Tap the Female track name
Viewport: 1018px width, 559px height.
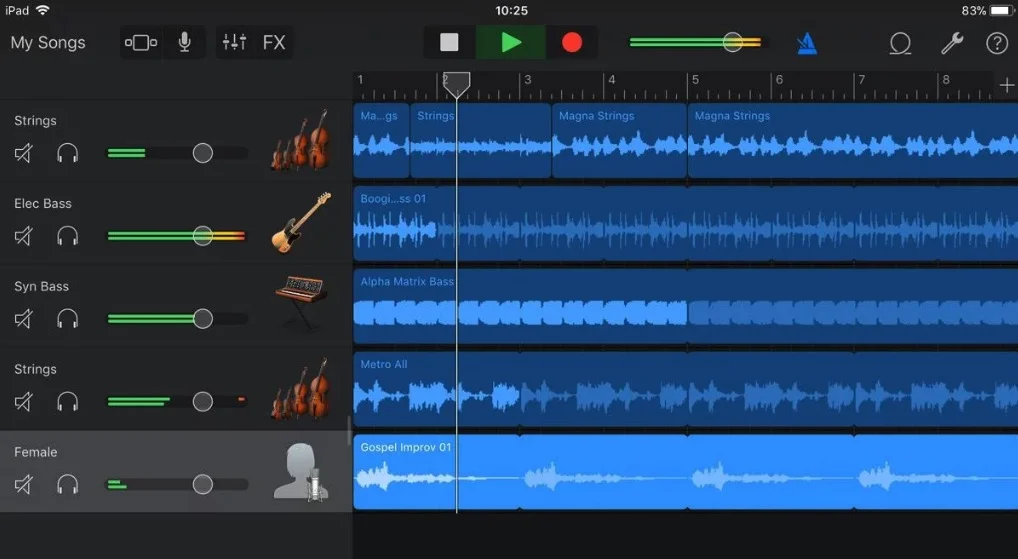point(36,452)
